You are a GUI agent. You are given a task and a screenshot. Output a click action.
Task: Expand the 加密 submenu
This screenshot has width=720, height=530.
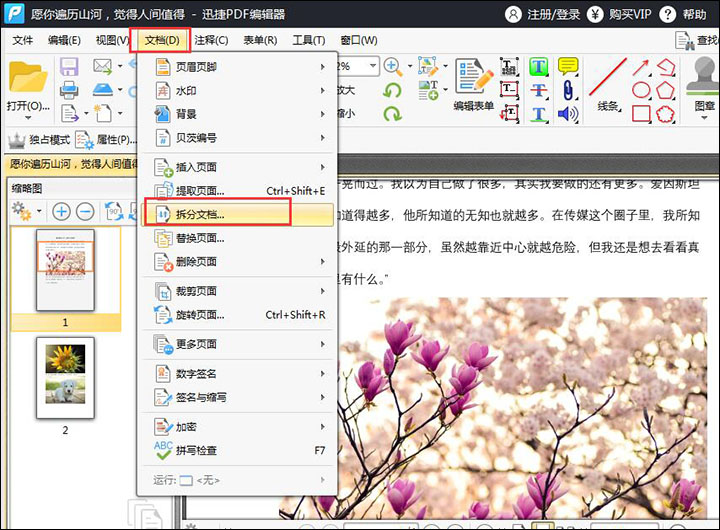pyautogui.click(x=238, y=427)
